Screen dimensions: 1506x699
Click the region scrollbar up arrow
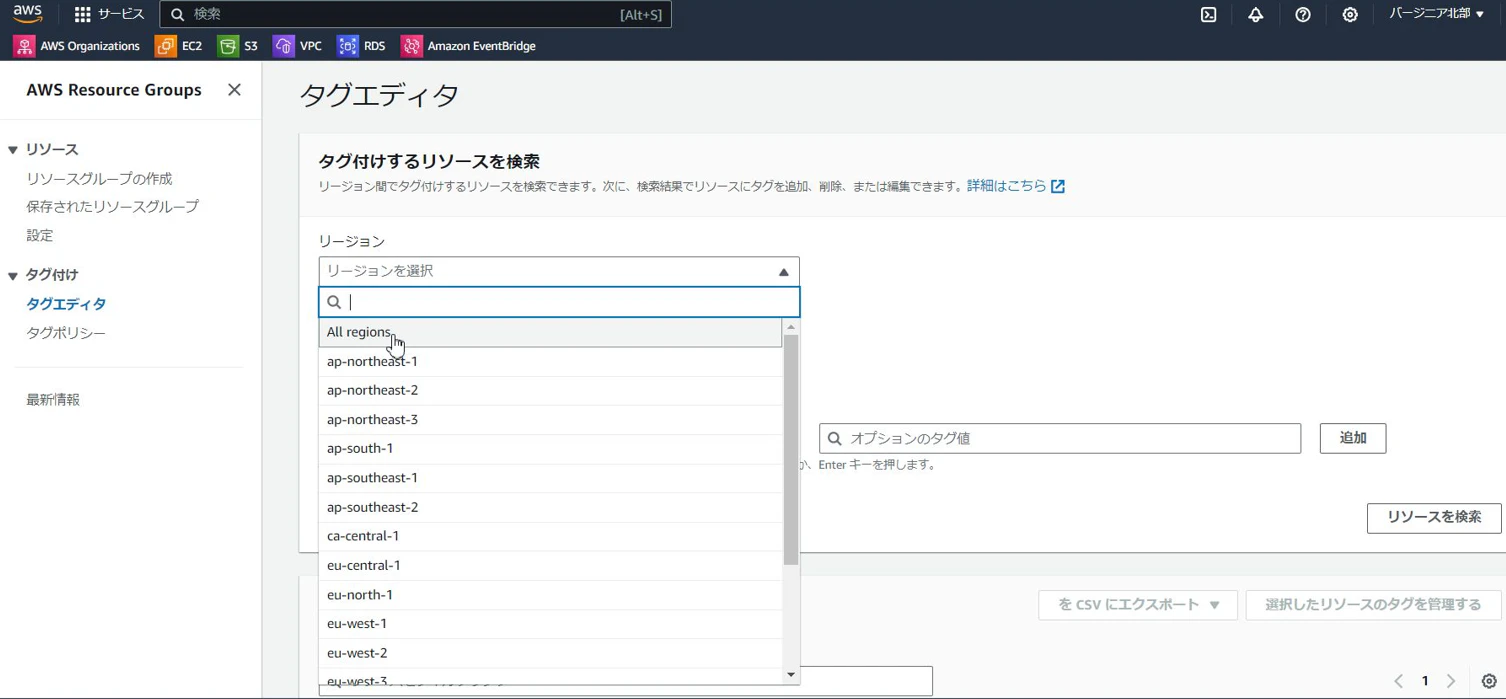tap(791, 327)
